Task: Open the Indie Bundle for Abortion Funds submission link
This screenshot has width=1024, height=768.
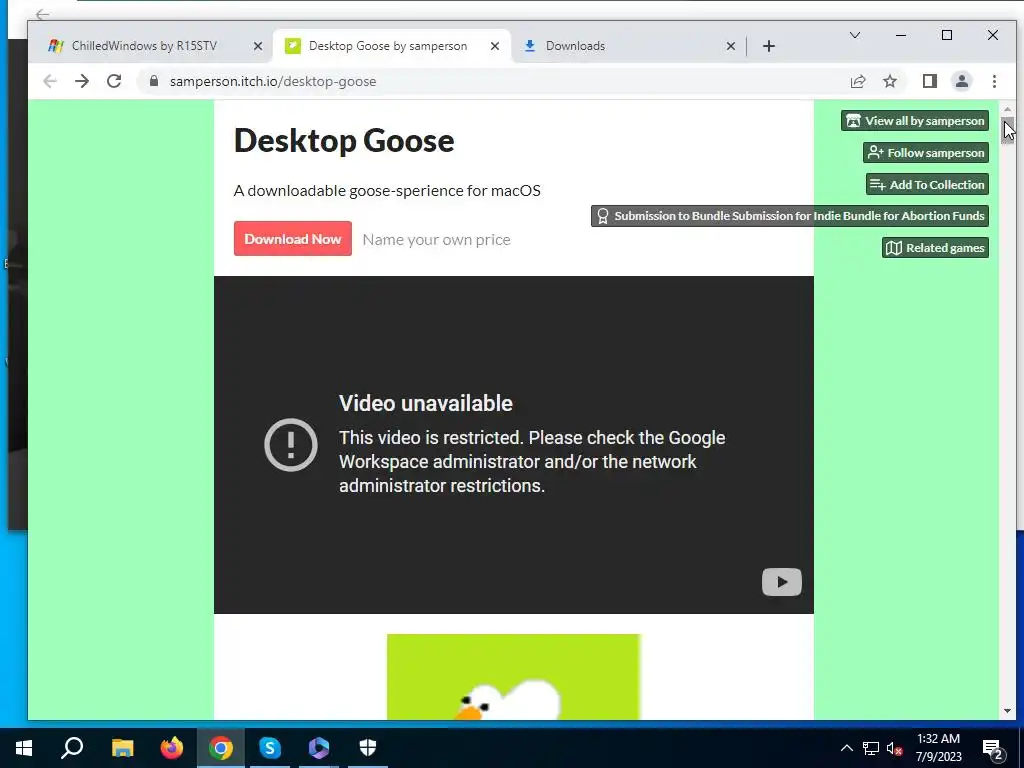Action: pos(790,216)
